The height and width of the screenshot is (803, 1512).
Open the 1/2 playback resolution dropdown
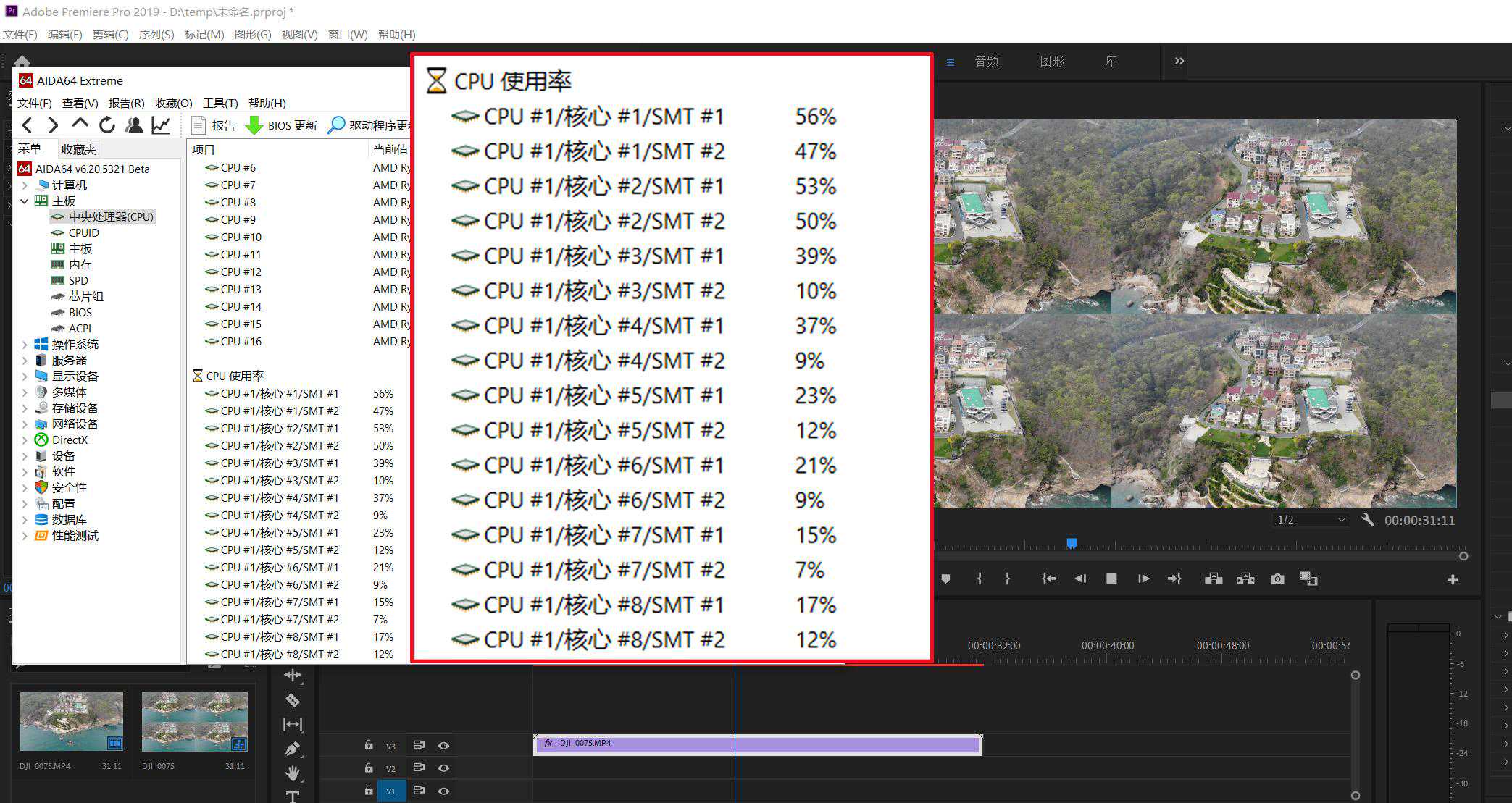point(1311,520)
